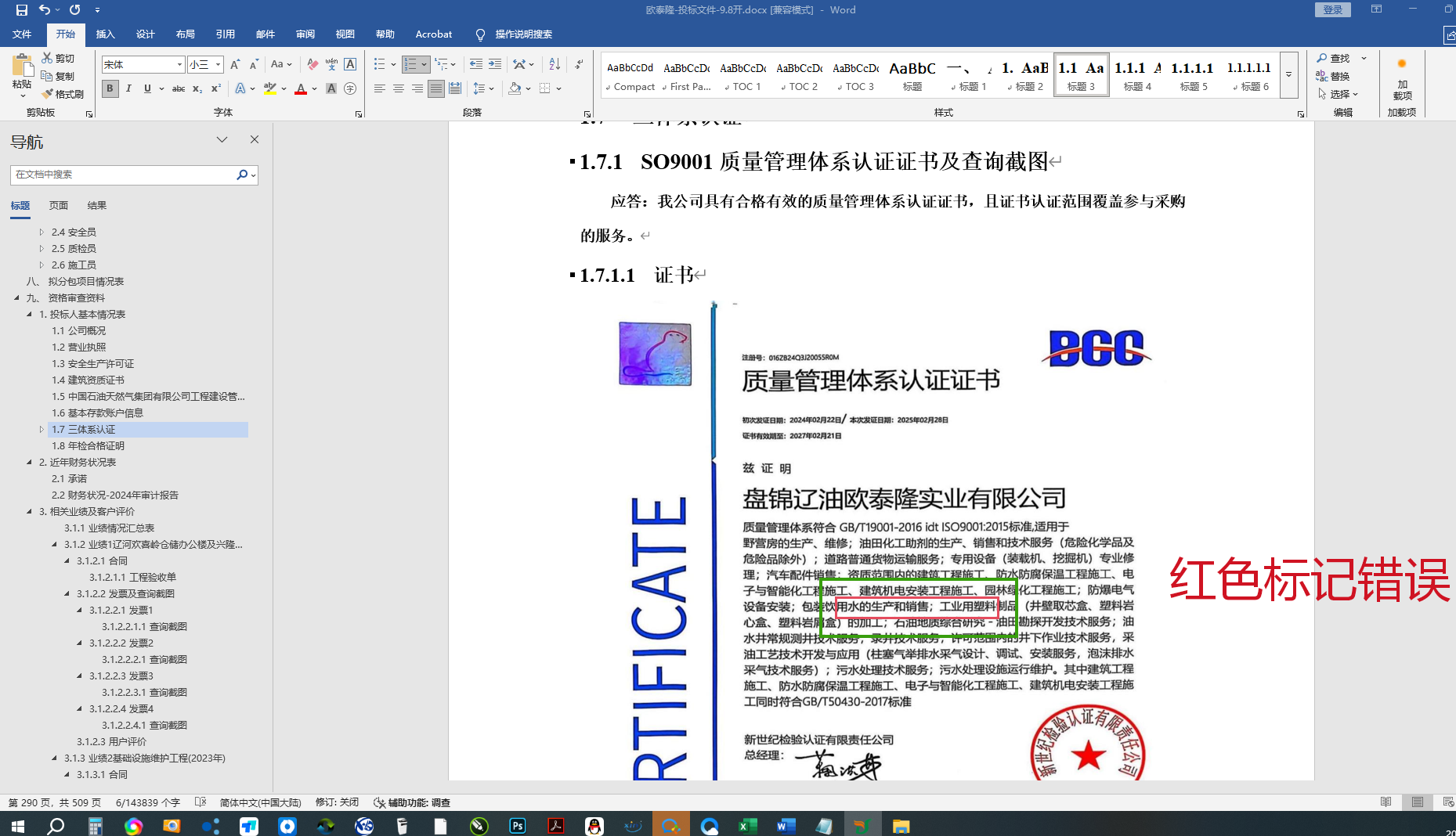This screenshot has height=836, width=1456.
Task: Apply character shading with the gray A icon
Action: (x=331, y=88)
